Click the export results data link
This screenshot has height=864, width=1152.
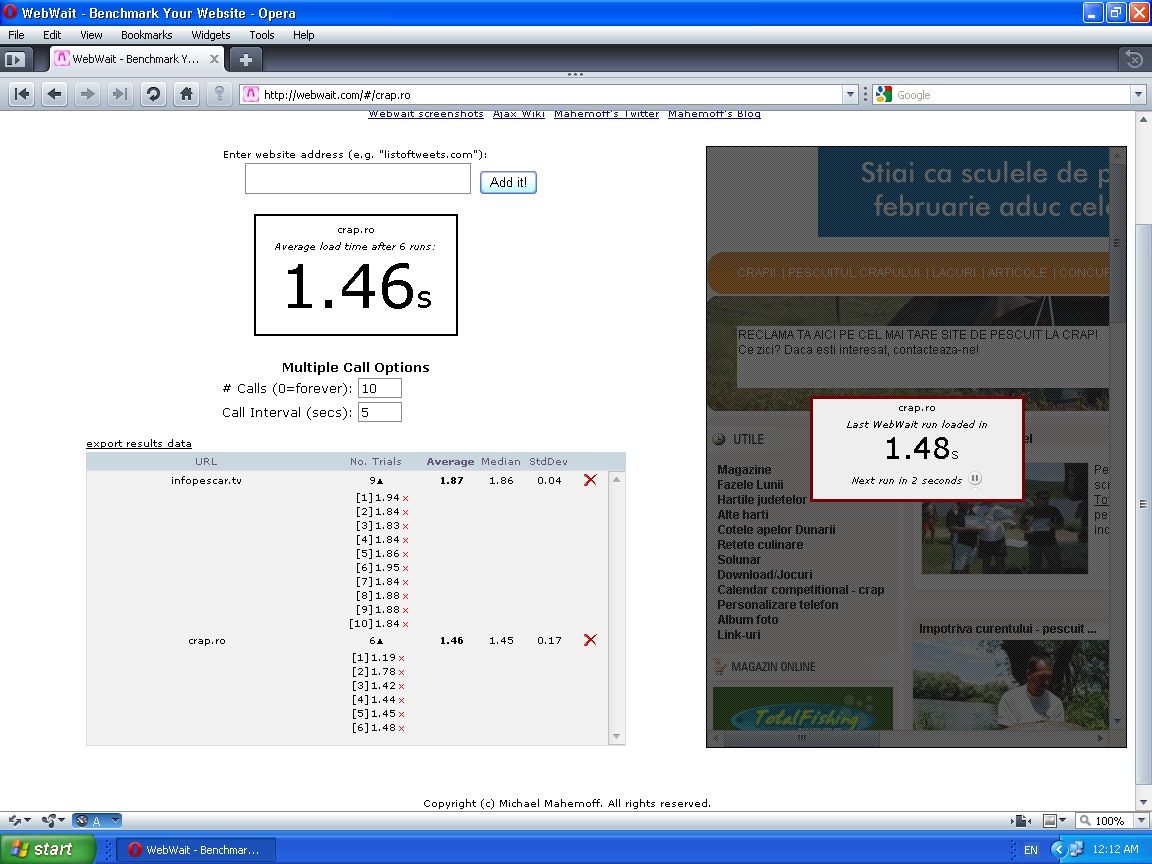(139, 443)
